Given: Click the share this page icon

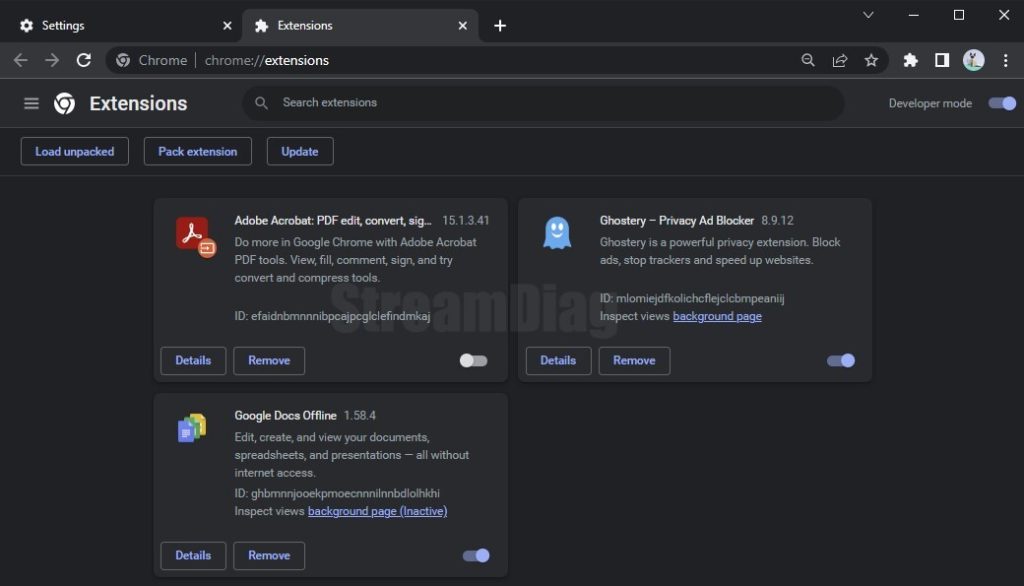Looking at the screenshot, I should coord(839,60).
